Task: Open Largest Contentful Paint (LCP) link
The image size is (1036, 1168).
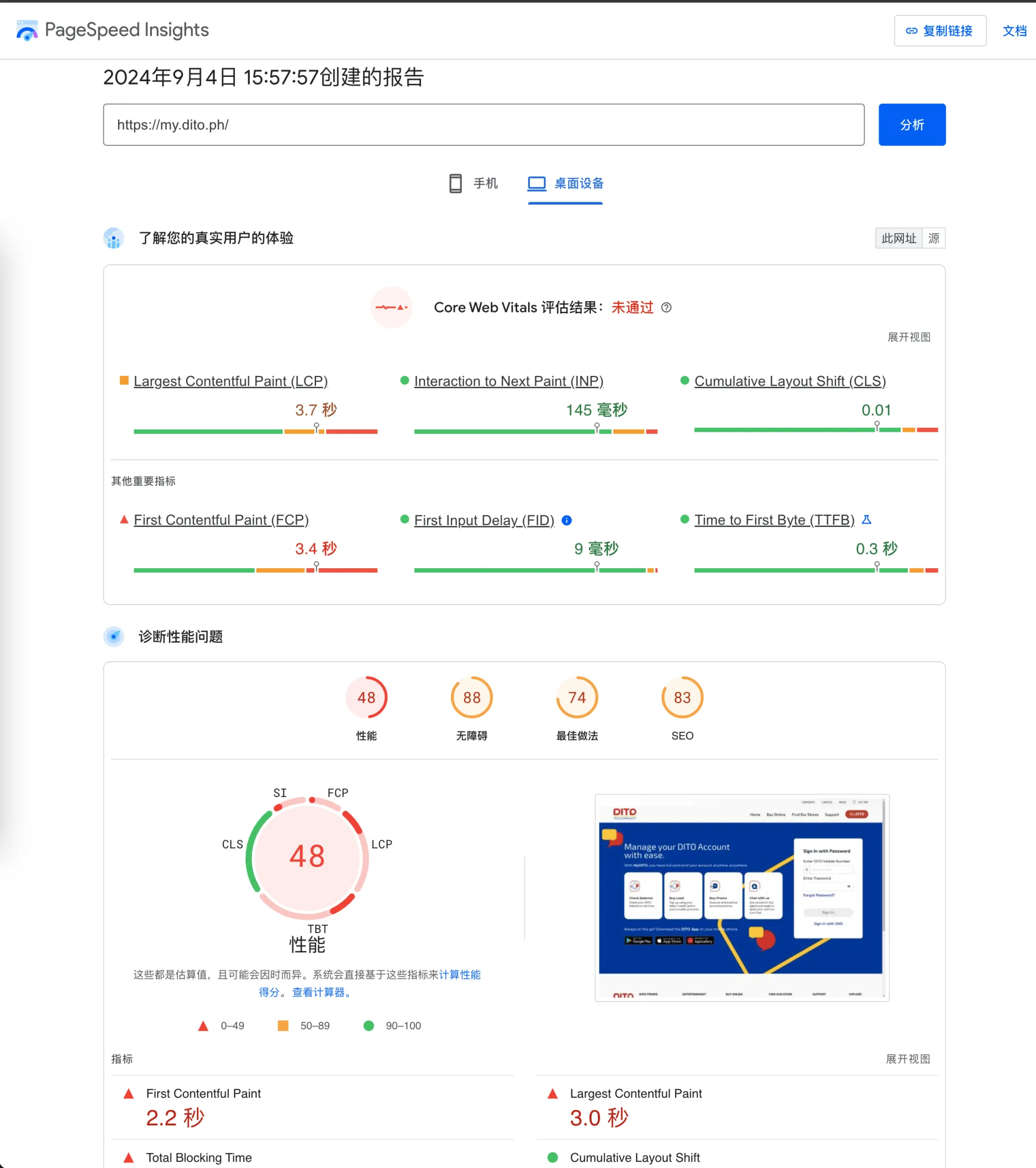Action: point(231,381)
